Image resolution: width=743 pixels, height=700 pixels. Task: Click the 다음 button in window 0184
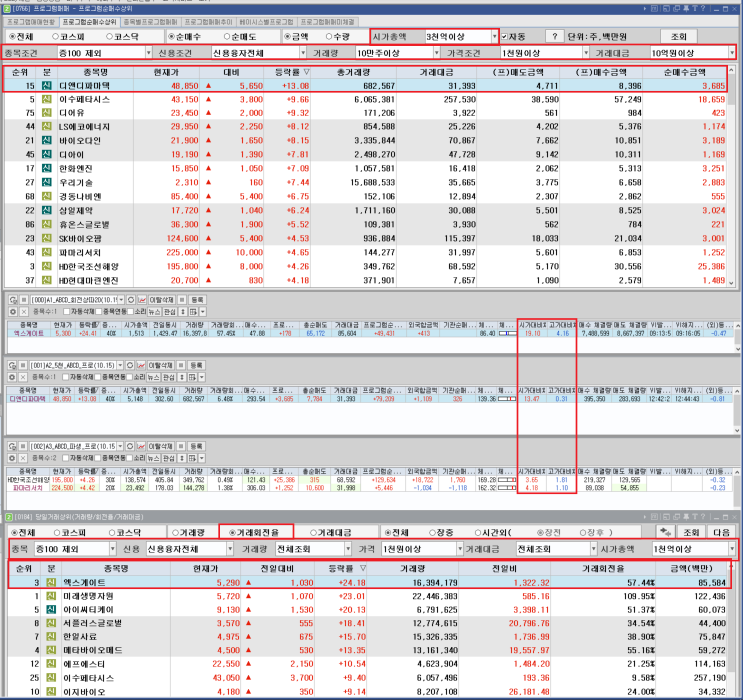click(x=721, y=532)
